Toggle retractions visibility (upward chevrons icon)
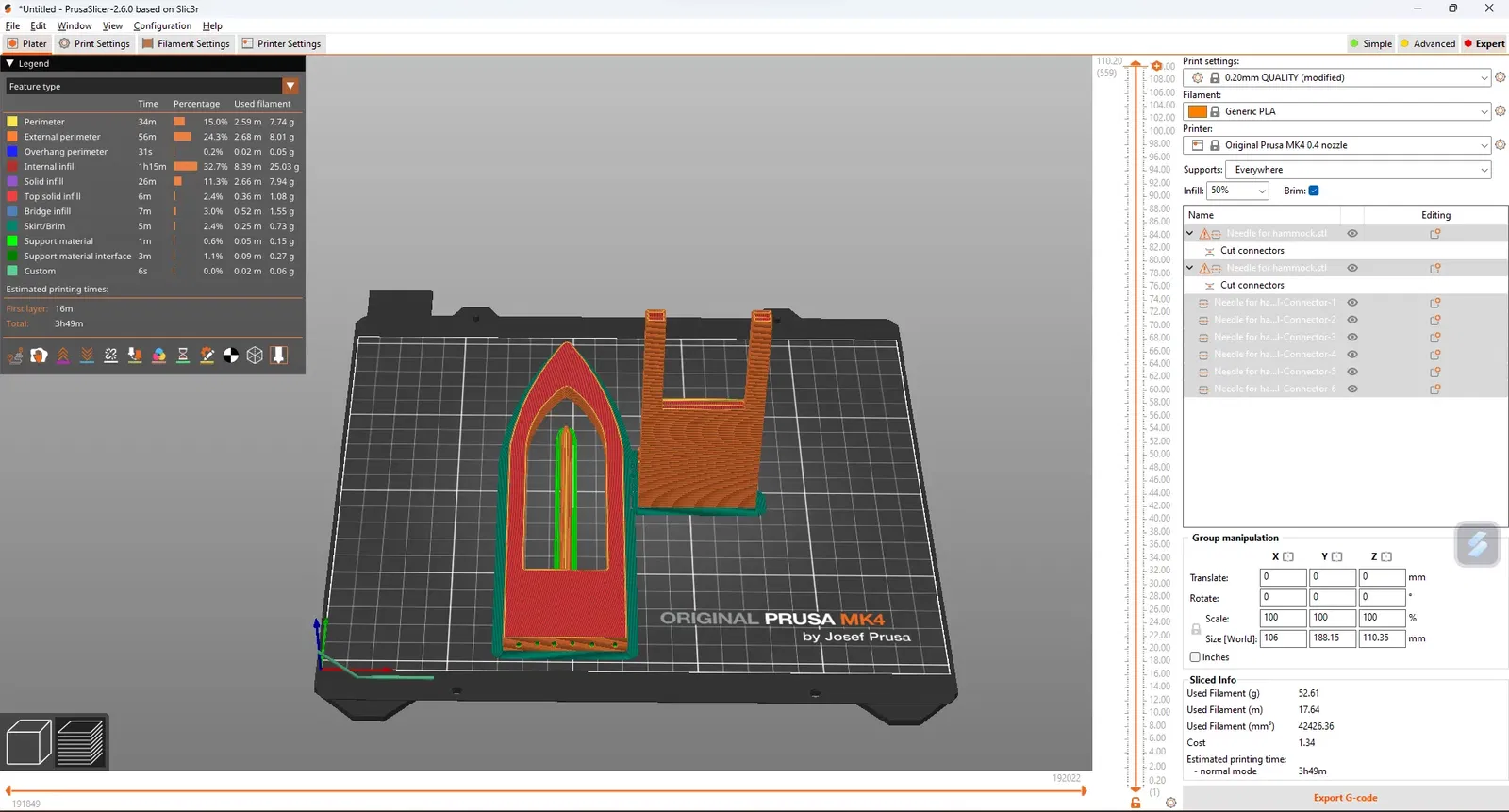The image size is (1509, 812). point(63,356)
